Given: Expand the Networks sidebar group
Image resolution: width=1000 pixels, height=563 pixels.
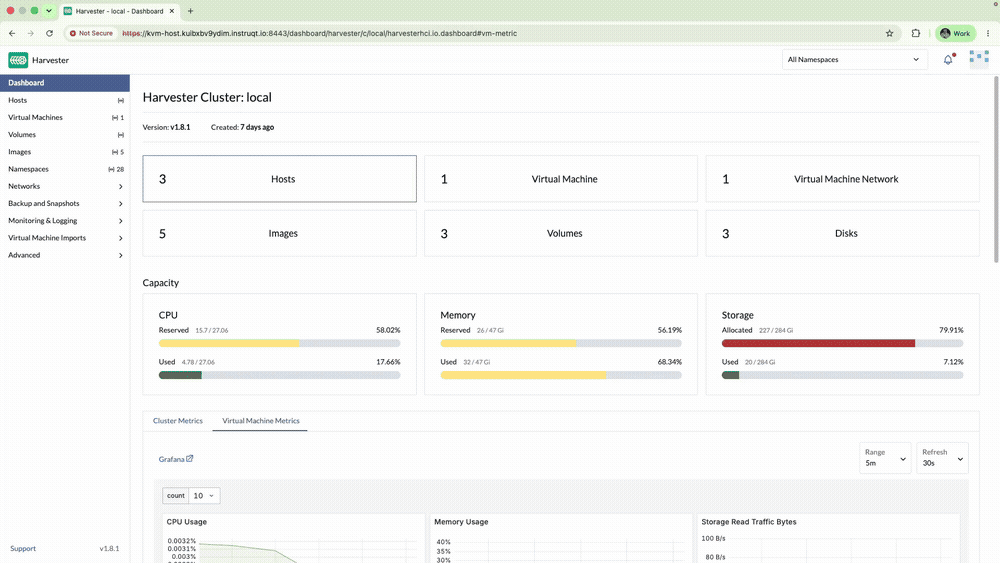Looking at the screenshot, I should click(64, 186).
